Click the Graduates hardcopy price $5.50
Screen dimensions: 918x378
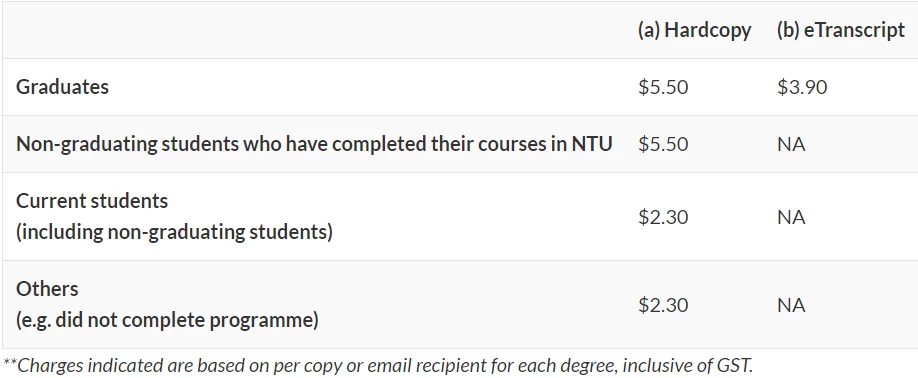coord(663,87)
